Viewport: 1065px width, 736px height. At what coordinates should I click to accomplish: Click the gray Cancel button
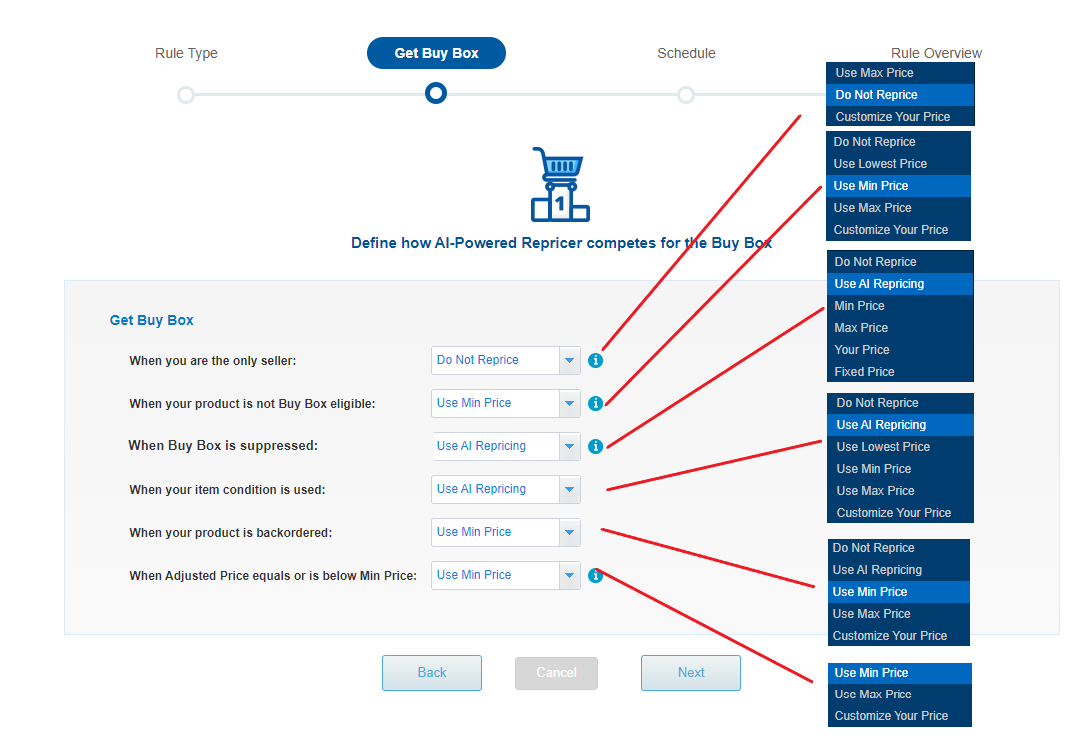556,673
